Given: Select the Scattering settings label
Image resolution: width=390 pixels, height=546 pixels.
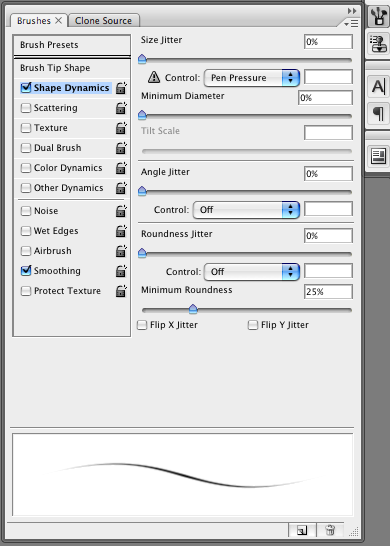Looking at the screenshot, I should point(55,108).
